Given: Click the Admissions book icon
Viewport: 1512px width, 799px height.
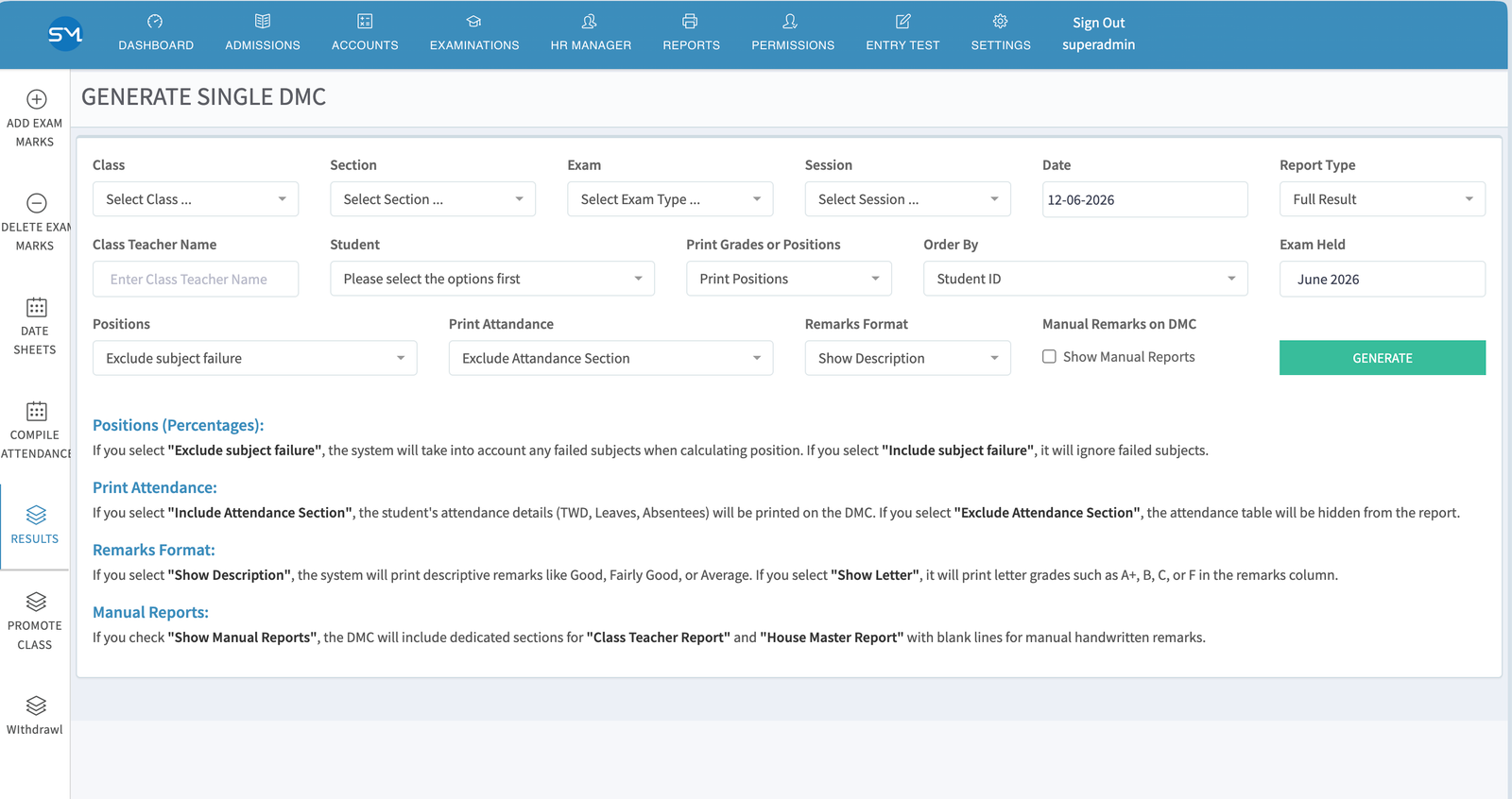Looking at the screenshot, I should 263,21.
